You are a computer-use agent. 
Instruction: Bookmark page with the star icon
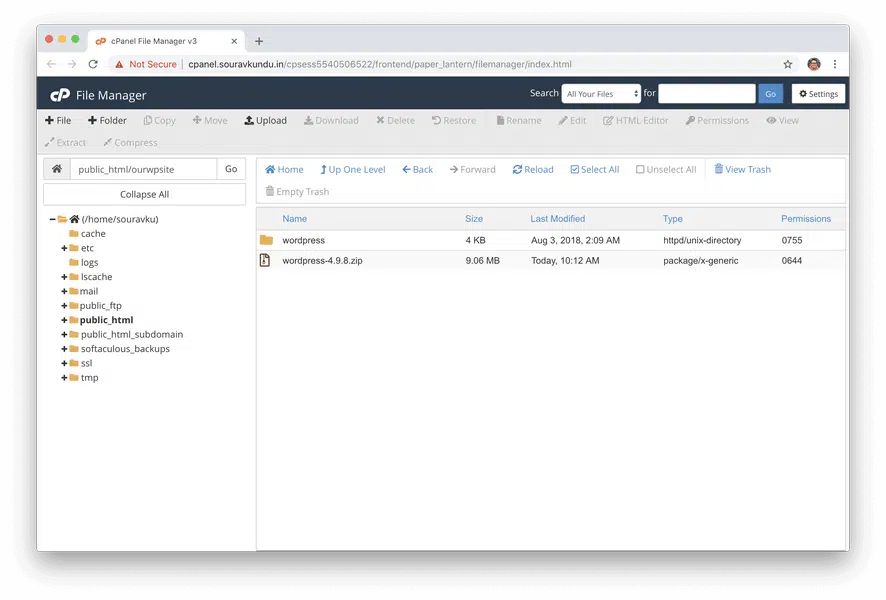pyautogui.click(x=787, y=64)
